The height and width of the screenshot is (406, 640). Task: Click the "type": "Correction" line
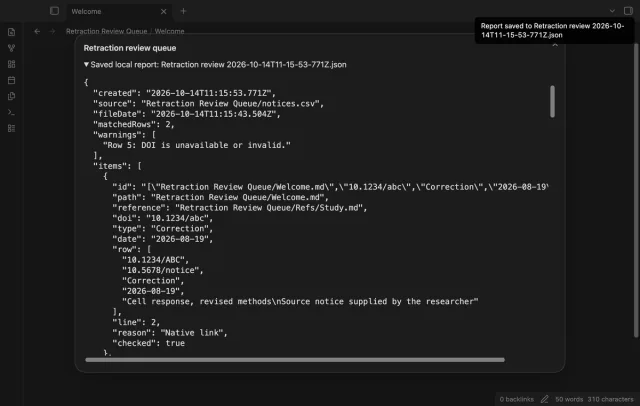(162, 229)
